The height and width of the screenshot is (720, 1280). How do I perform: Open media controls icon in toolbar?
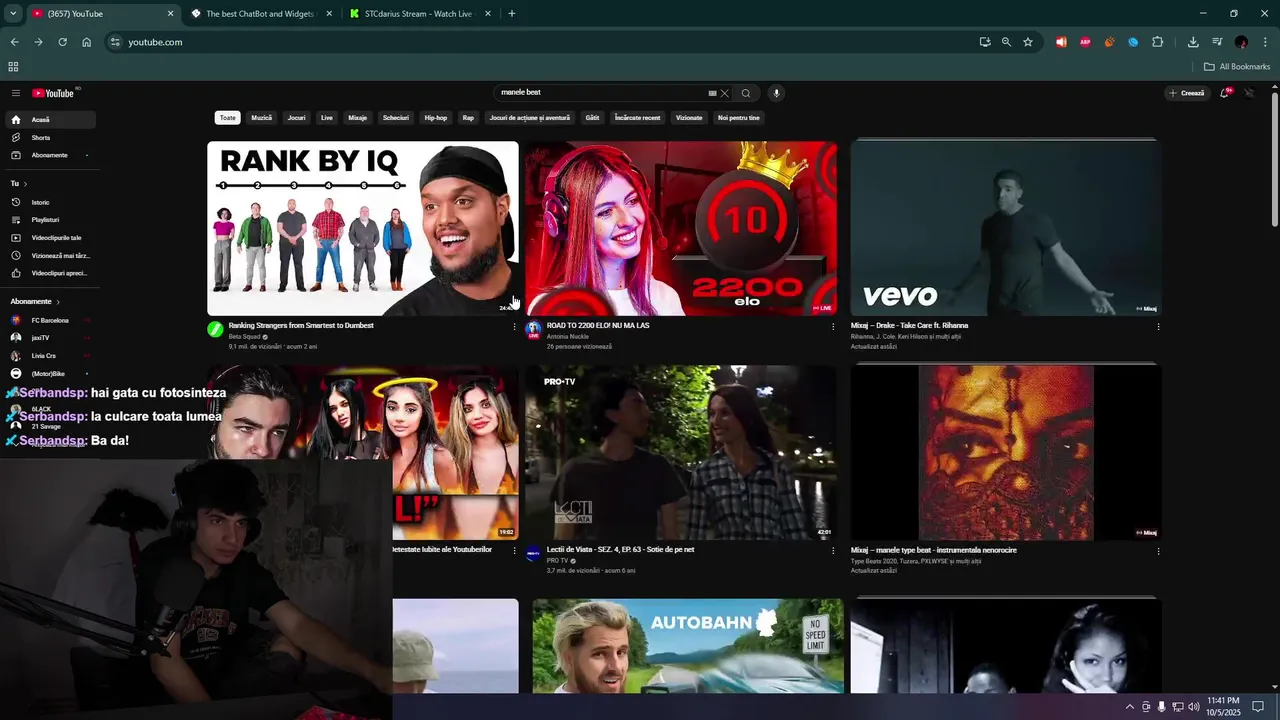1217,42
